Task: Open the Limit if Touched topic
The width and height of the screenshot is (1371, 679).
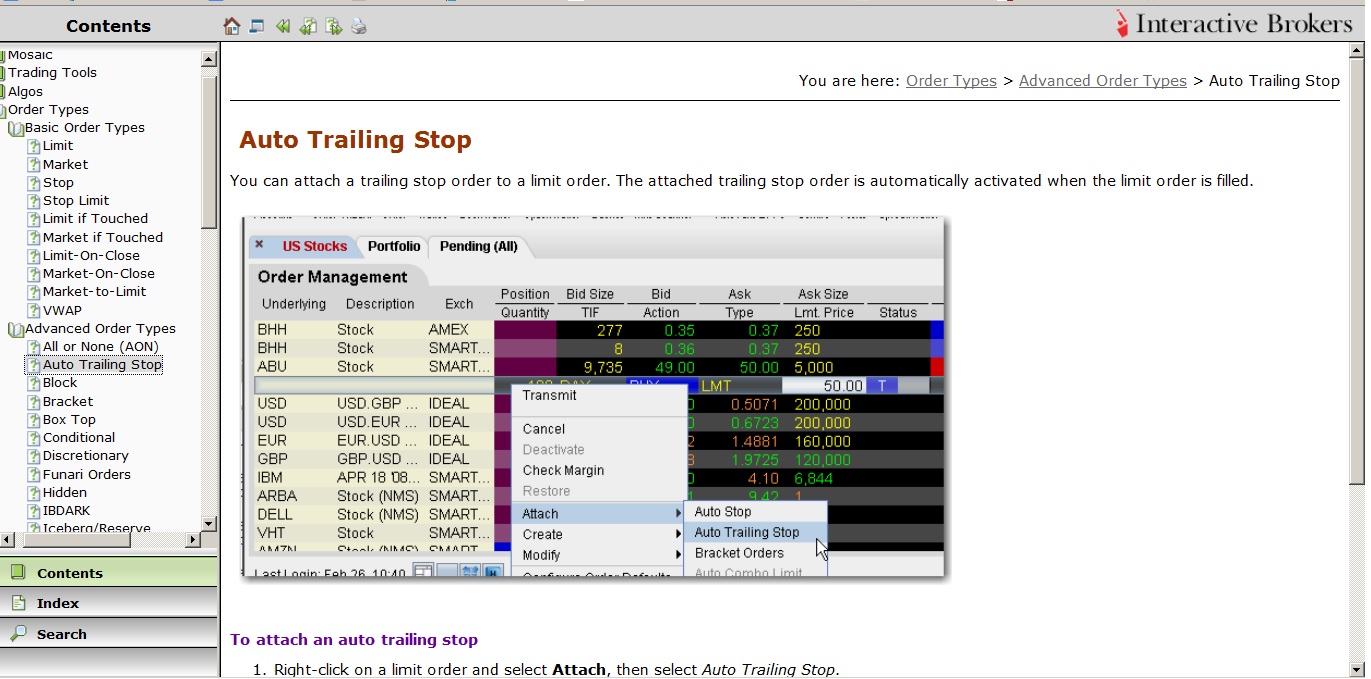Action: [x=95, y=219]
